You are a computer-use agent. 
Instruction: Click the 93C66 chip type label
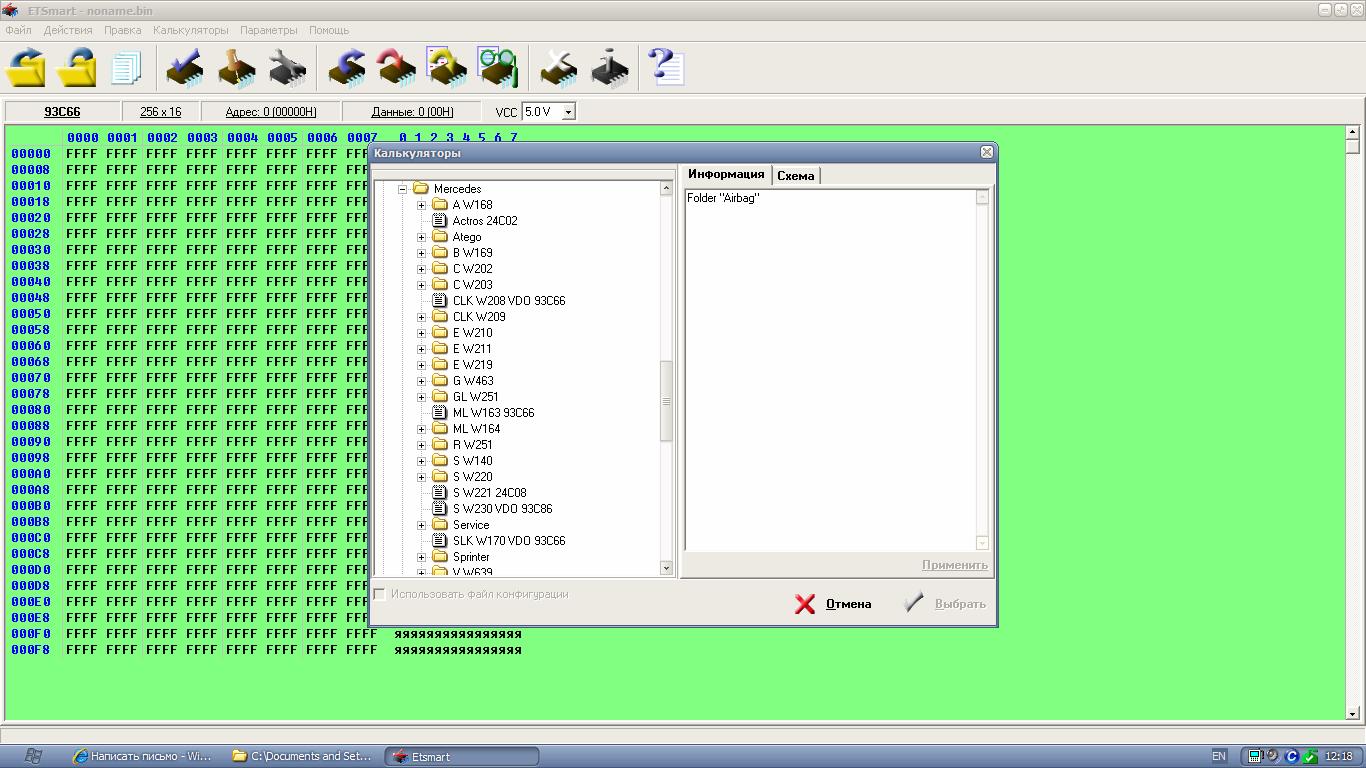click(x=62, y=112)
